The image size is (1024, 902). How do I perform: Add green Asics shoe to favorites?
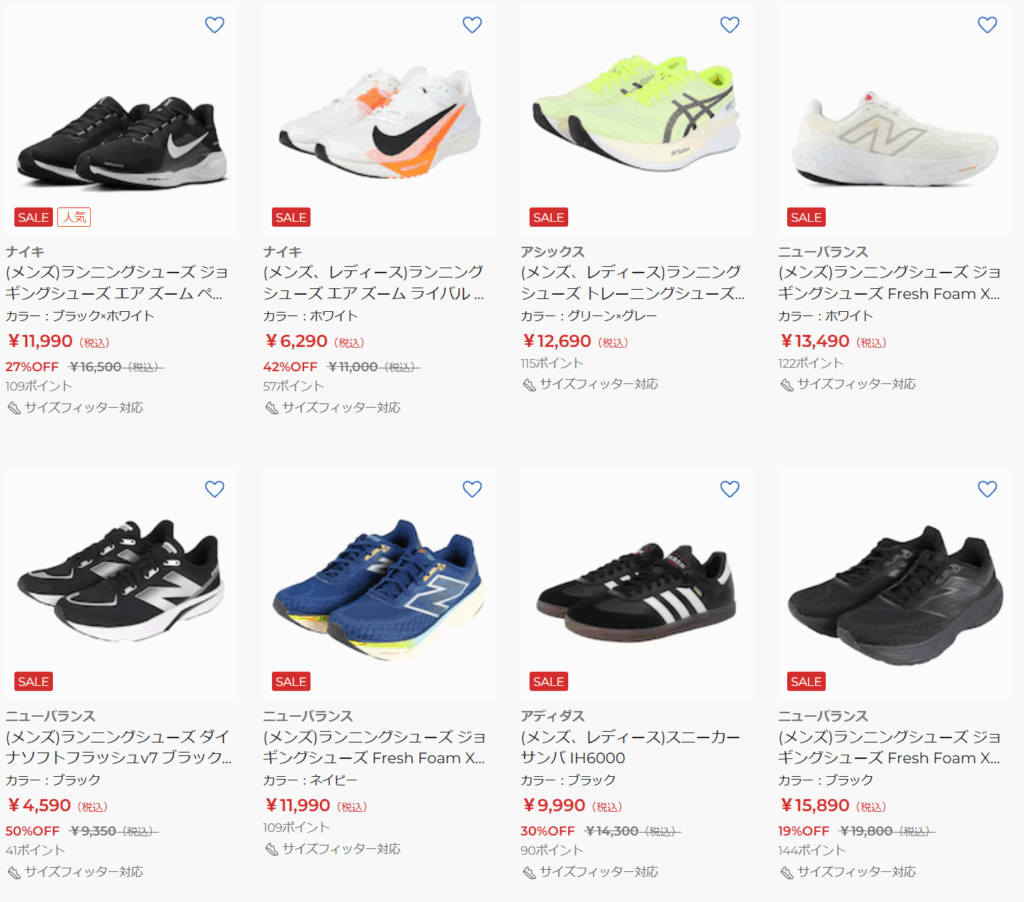[x=730, y=25]
